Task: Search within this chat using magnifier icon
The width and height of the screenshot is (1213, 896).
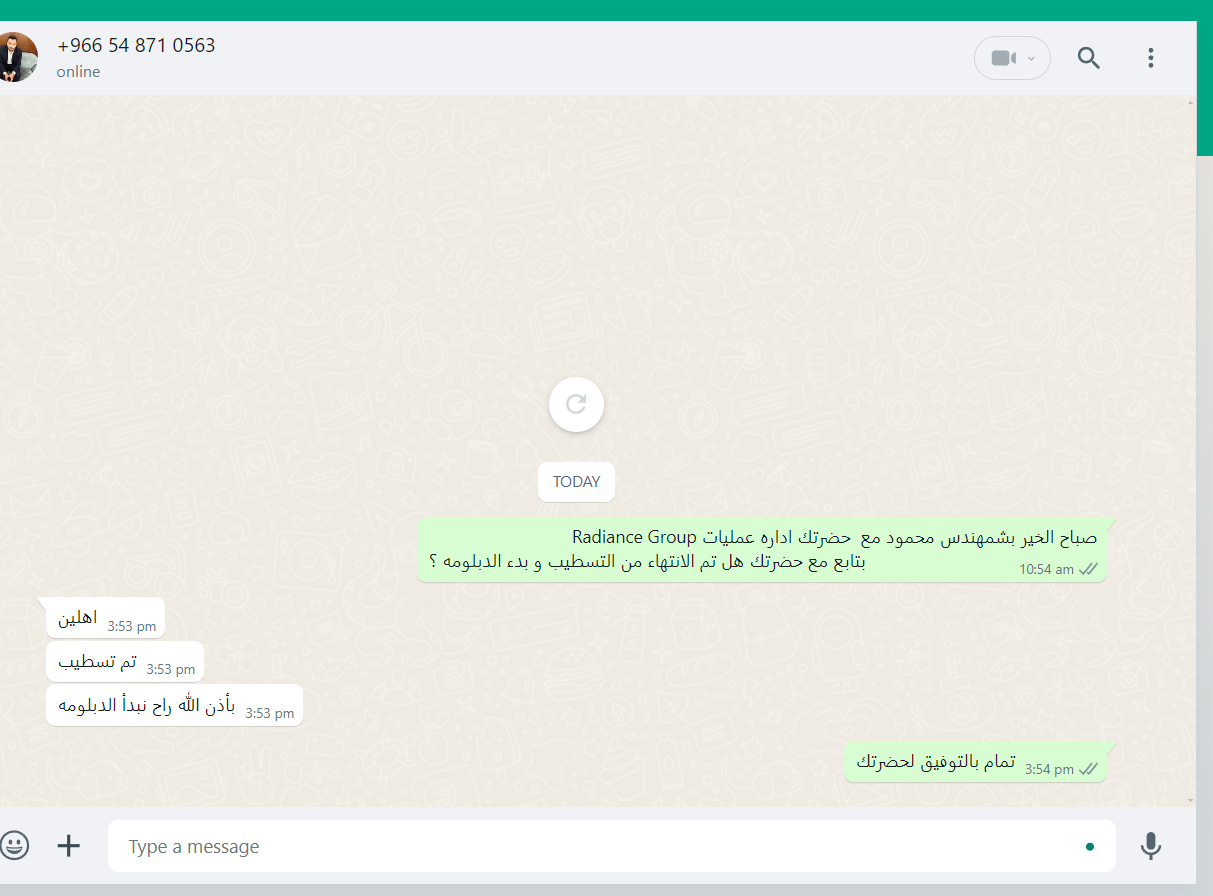Action: coord(1089,58)
